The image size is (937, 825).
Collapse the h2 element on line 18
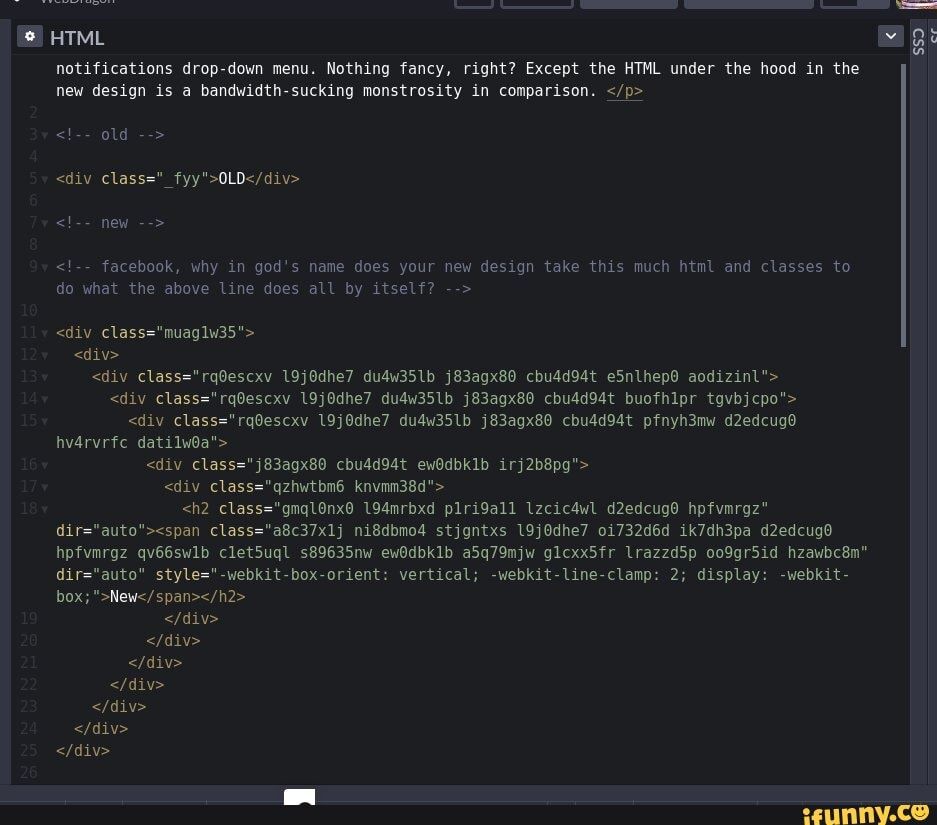pyautogui.click(x=45, y=509)
